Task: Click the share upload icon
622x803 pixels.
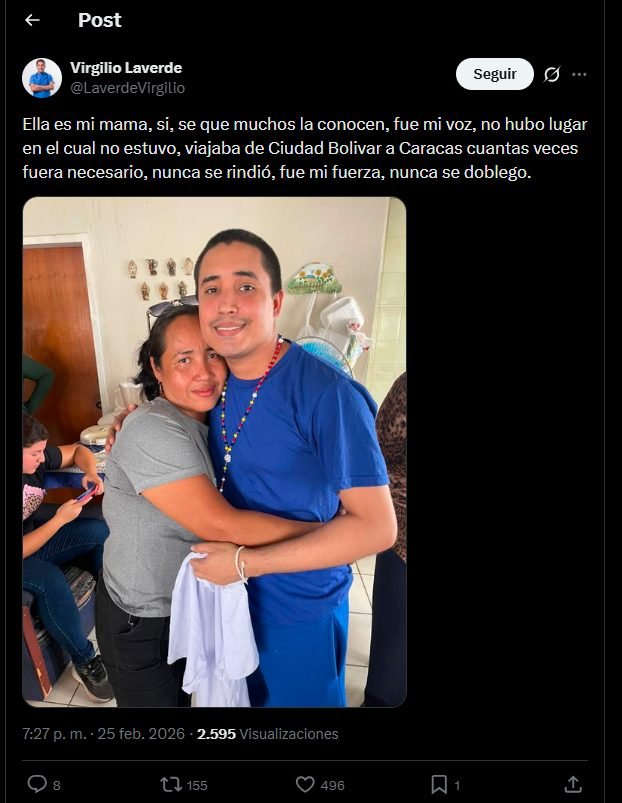Action: pyautogui.click(x=573, y=784)
